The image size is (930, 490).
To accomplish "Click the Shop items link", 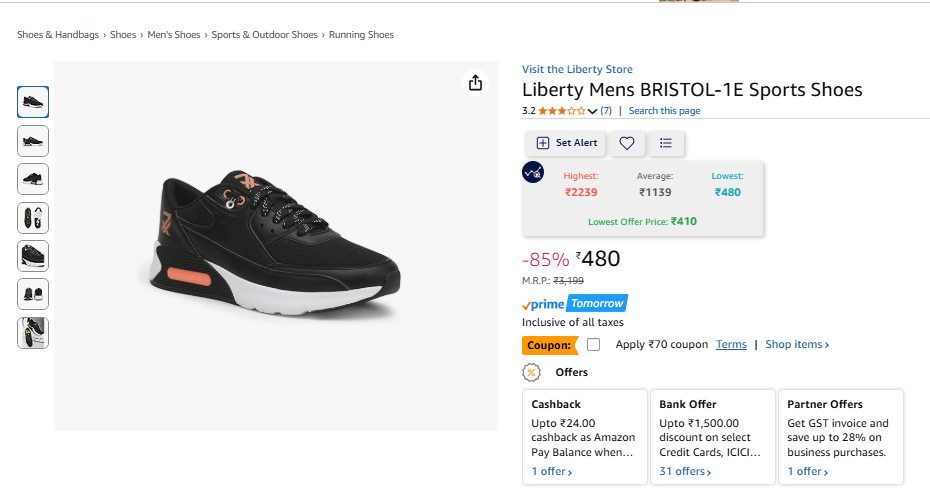I will pyautogui.click(x=797, y=345).
